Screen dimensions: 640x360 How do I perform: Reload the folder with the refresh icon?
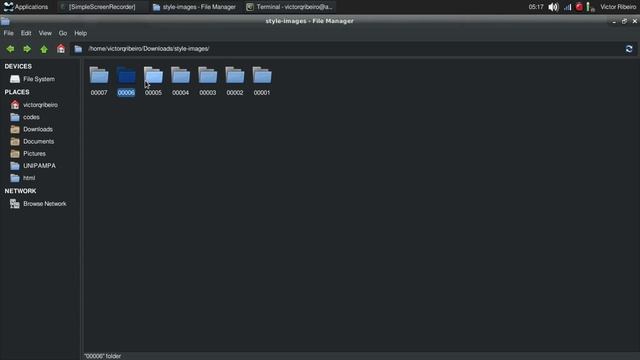click(629, 49)
